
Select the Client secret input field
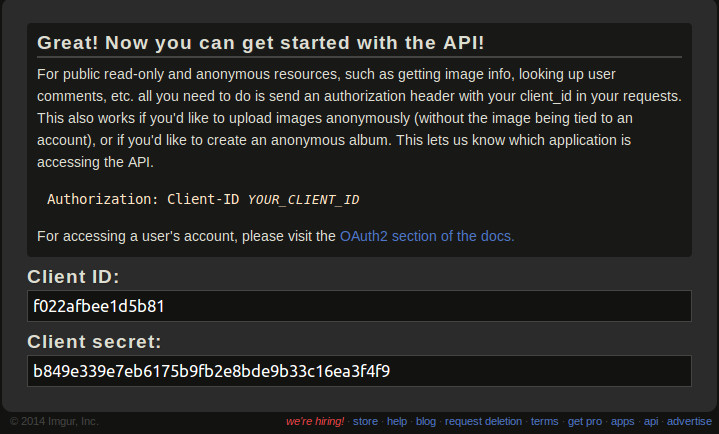click(x=359, y=371)
